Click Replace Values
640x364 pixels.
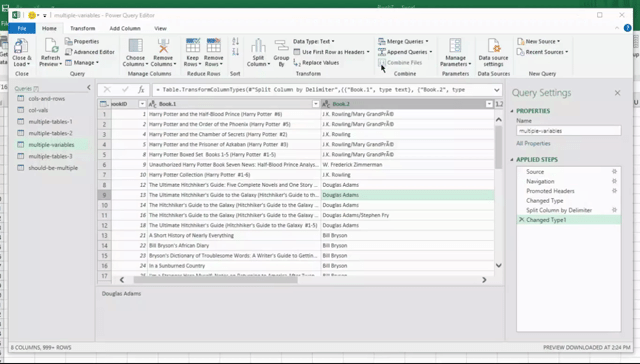316,62
